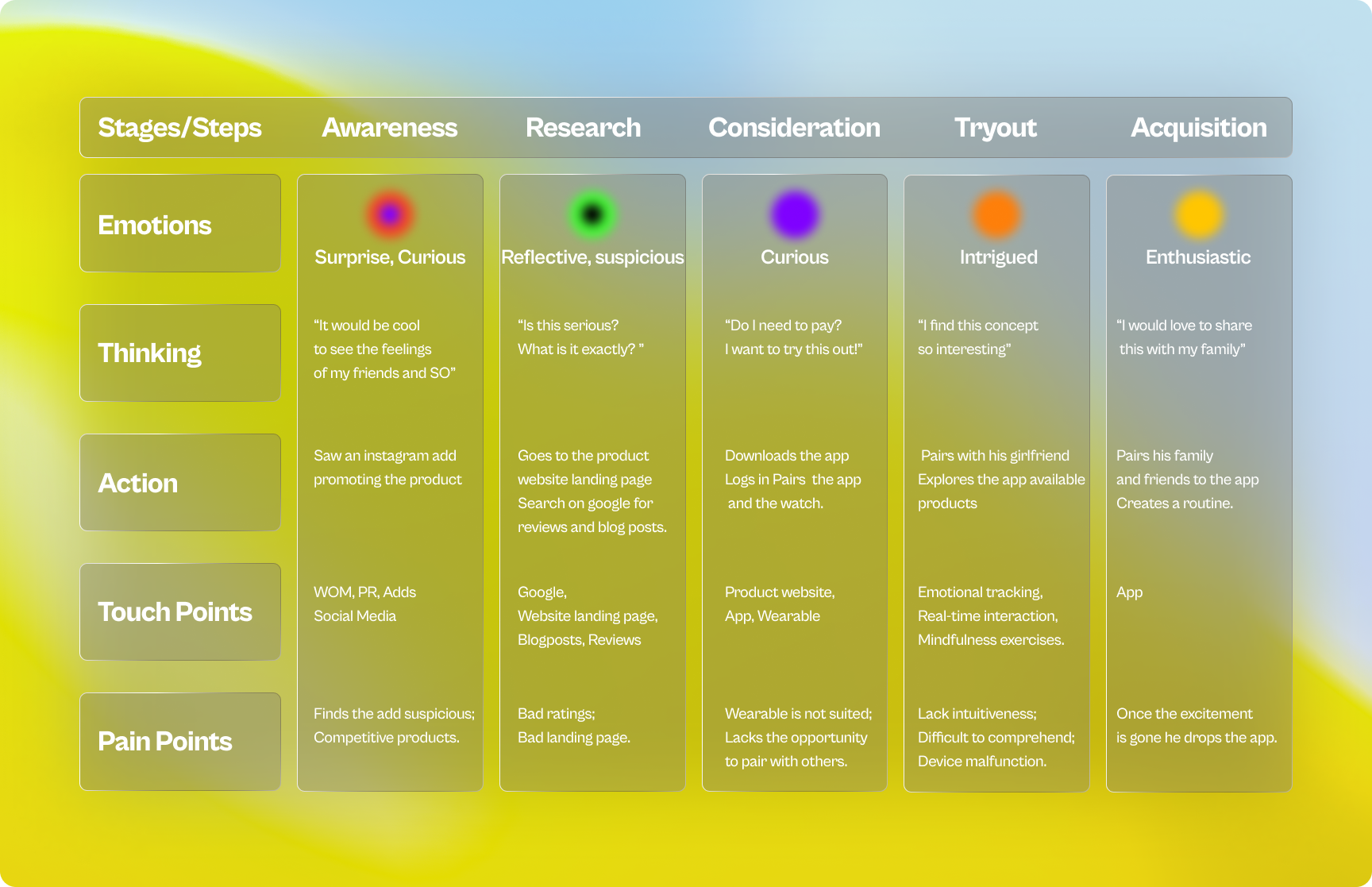Image resolution: width=1372 pixels, height=887 pixels.
Task: Click the green Research emotion circle
Action: point(592,214)
